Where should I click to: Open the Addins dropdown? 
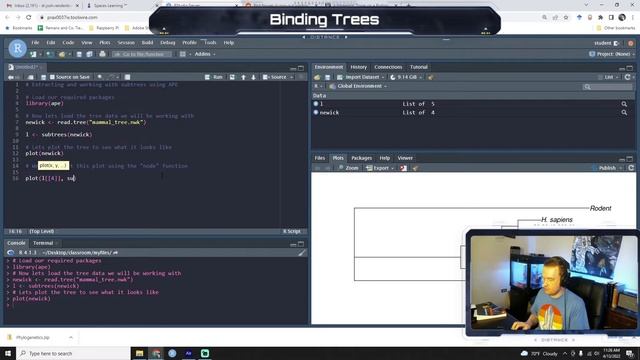(x=205, y=54)
